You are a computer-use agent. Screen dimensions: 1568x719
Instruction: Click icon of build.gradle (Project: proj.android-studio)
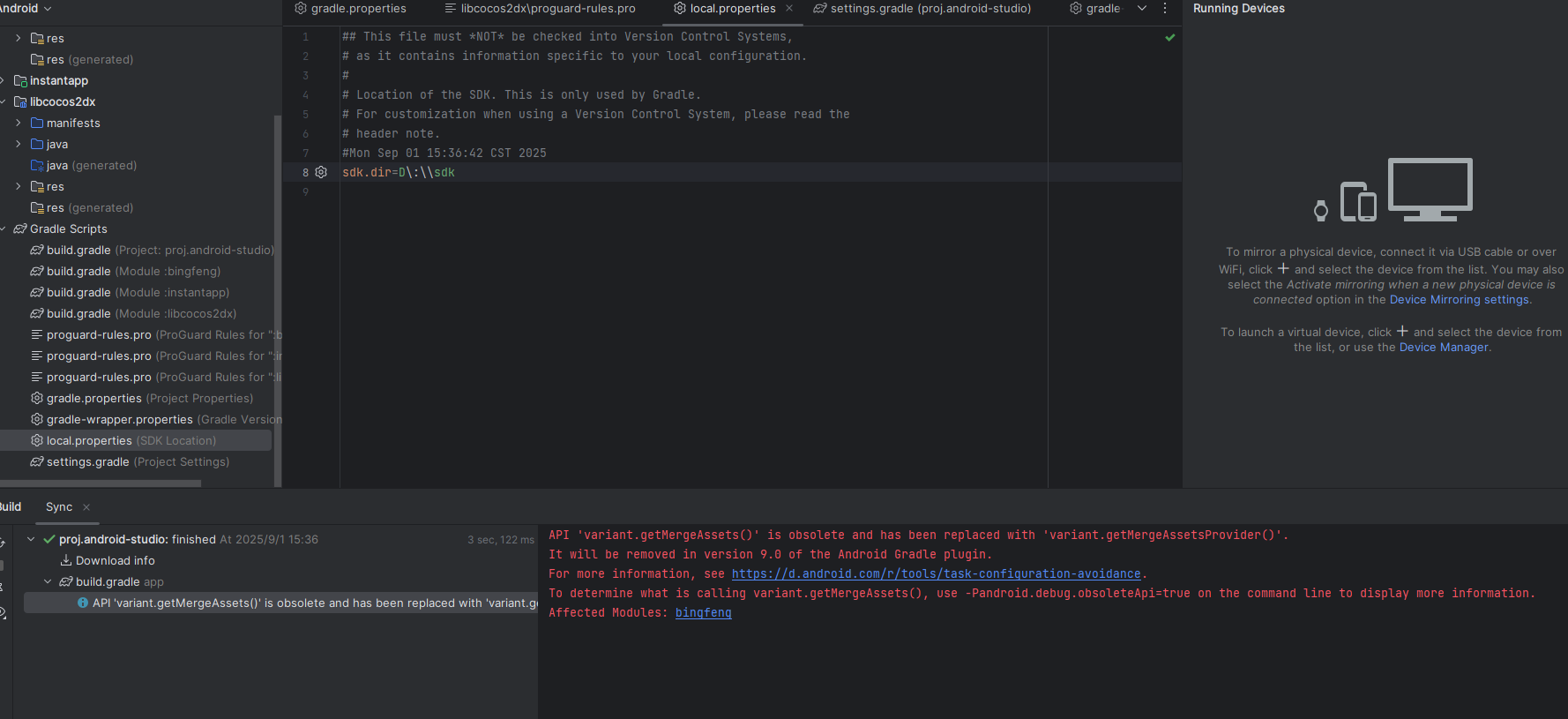coord(37,250)
